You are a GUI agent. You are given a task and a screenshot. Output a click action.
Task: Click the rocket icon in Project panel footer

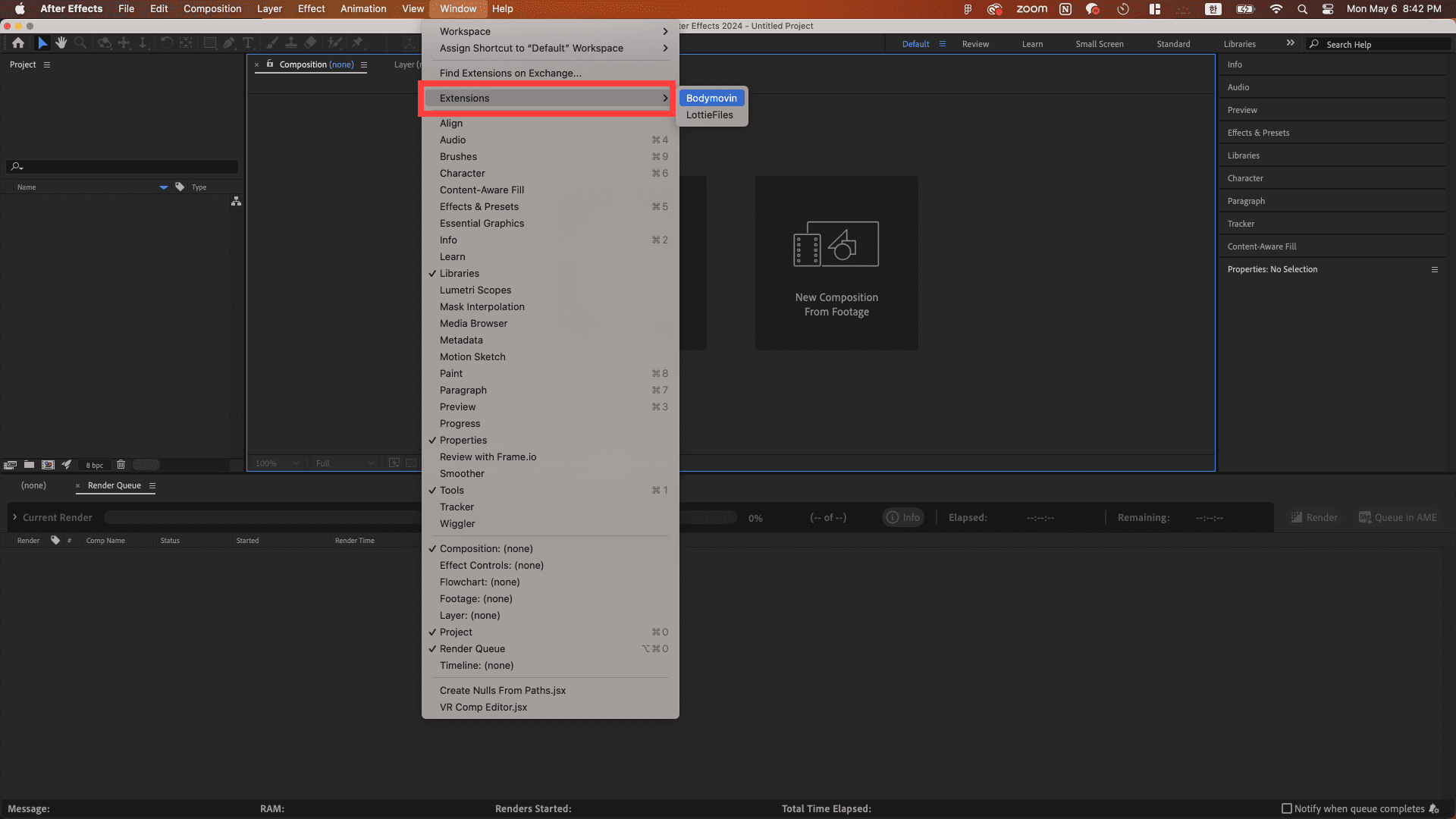(67, 465)
